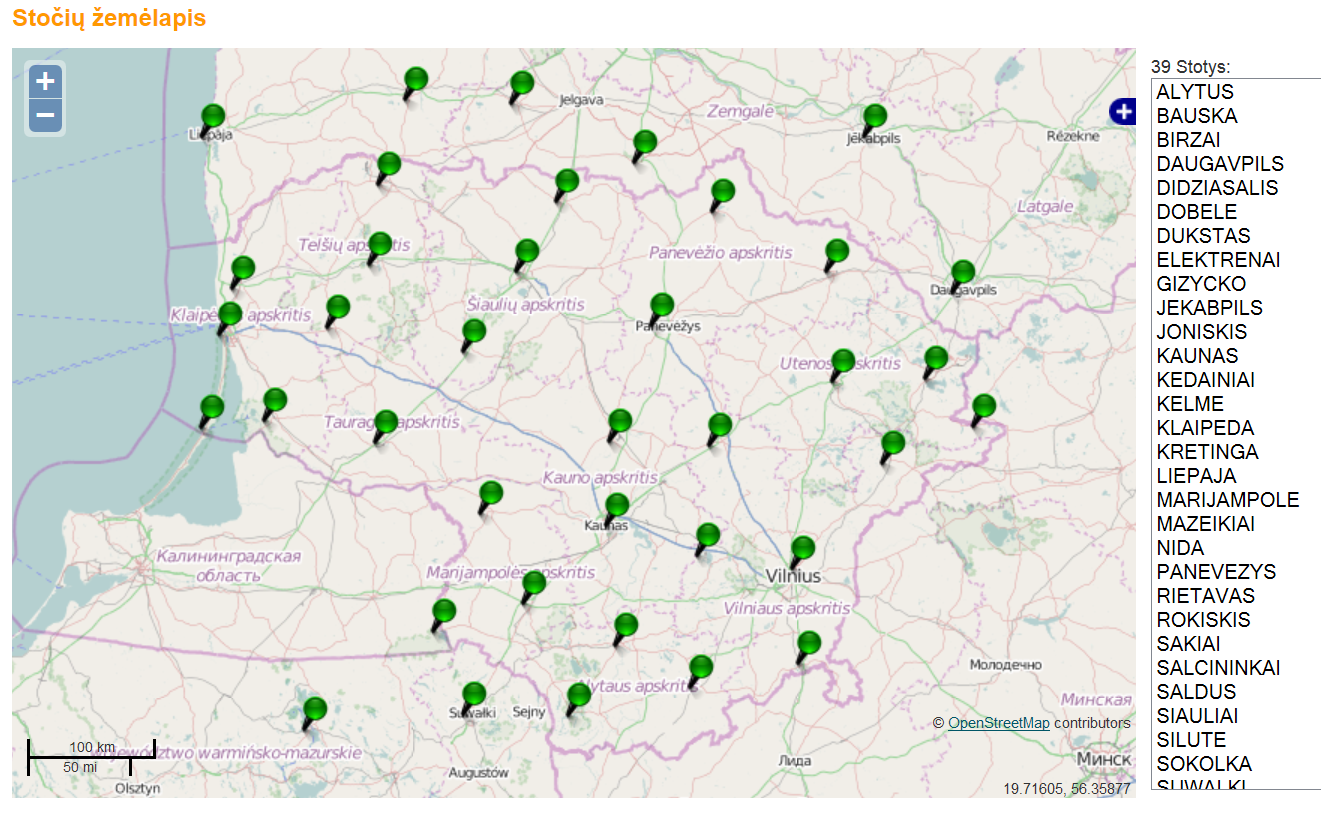Select the marker on Telšių apskritis label
1321x825 pixels.
(378, 250)
